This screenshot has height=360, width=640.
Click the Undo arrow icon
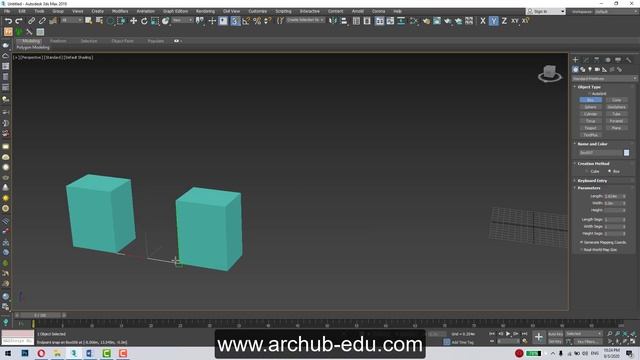(8, 21)
